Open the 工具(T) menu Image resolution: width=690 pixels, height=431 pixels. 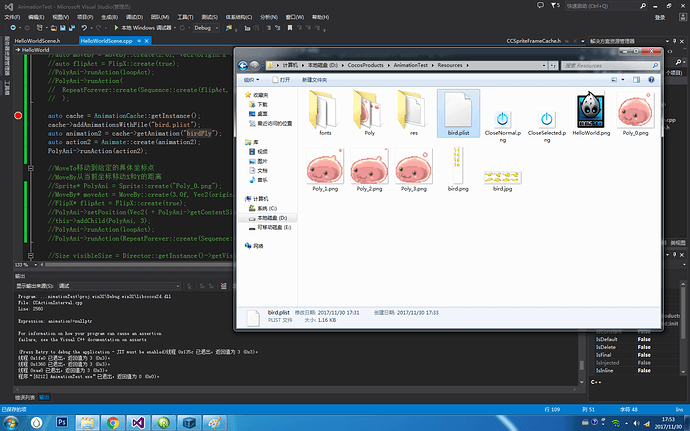point(185,17)
